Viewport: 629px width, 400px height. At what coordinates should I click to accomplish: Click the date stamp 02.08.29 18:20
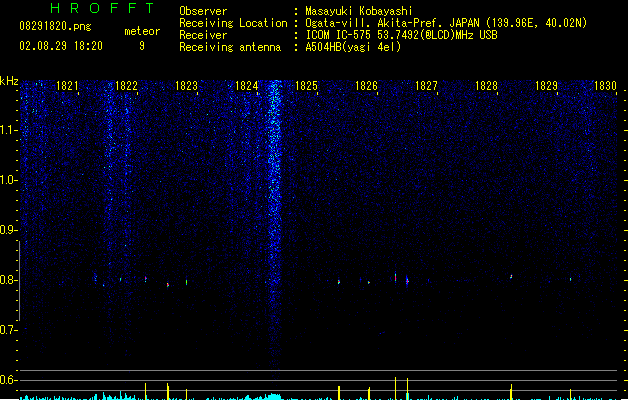[61, 46]
